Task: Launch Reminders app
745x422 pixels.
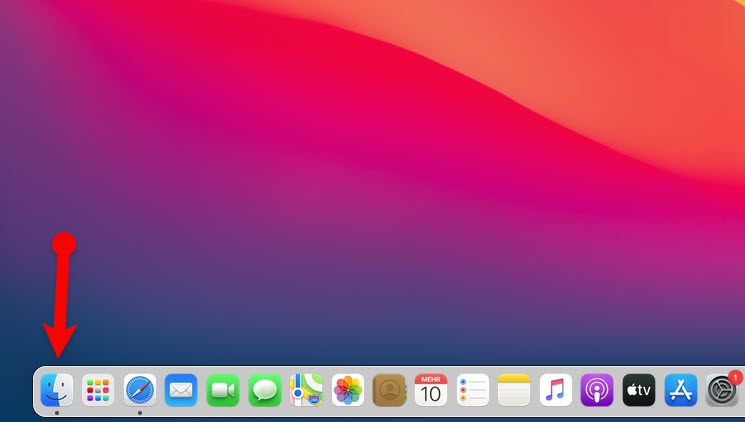Action: pos(472,390)
